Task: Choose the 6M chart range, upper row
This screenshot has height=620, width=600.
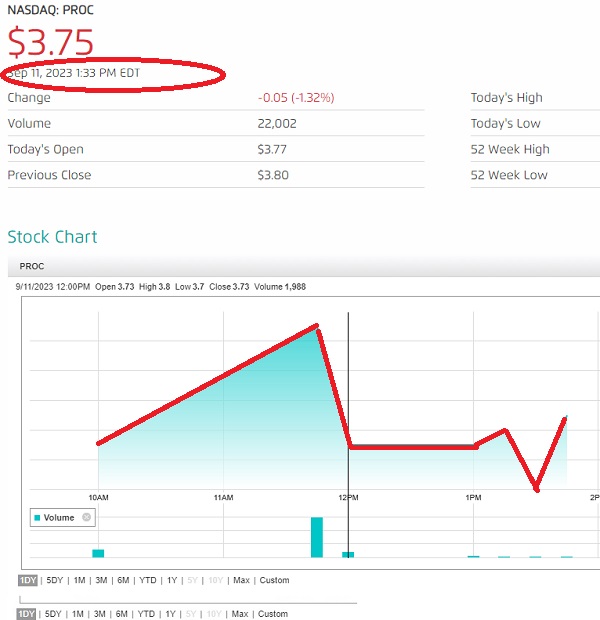Action: [123, 580]
